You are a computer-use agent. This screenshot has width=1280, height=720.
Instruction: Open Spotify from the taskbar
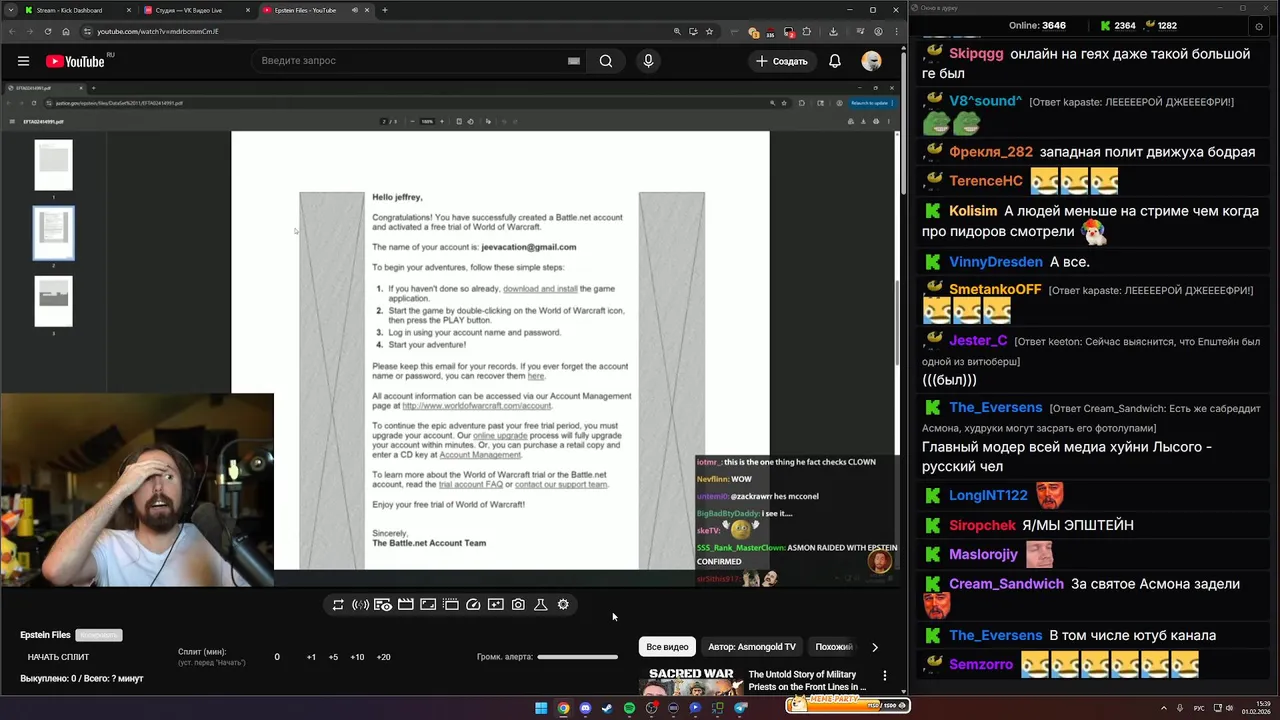[629, 708]
